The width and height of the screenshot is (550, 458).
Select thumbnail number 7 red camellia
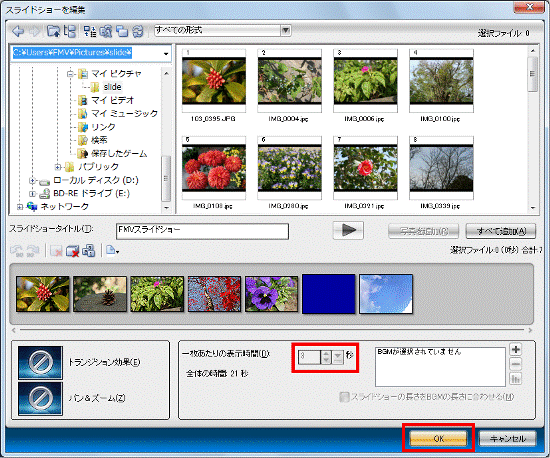(365, 168)
